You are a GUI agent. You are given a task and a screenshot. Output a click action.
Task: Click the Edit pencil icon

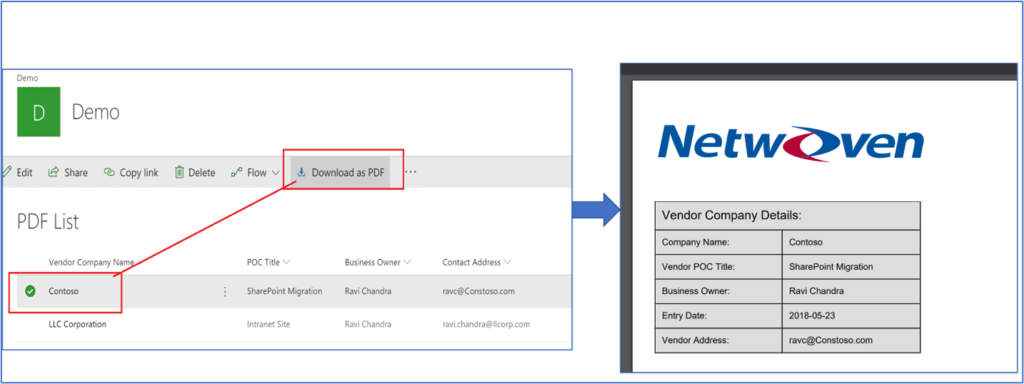point(7,172)
